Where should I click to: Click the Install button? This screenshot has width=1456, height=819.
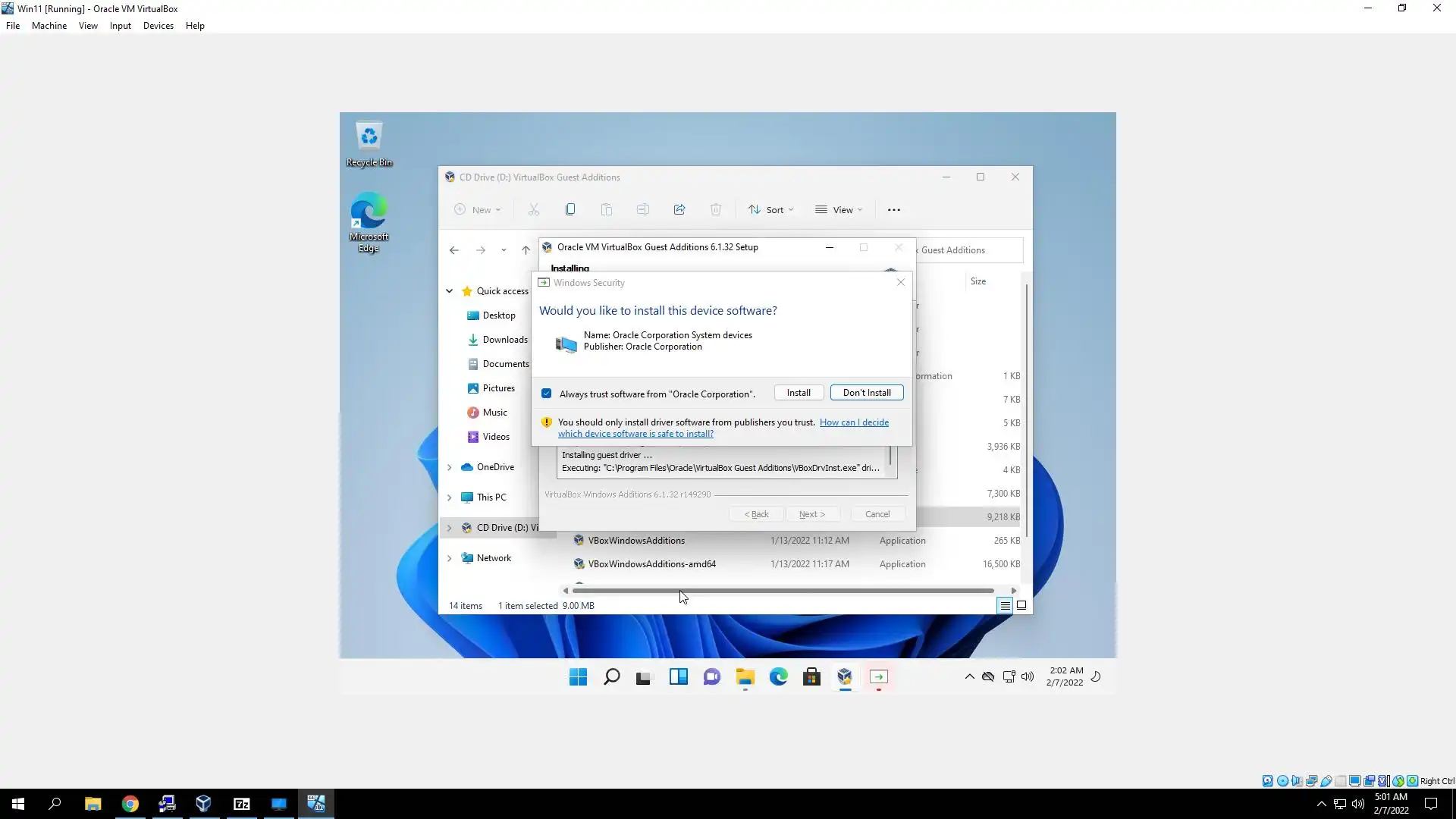point(798,393)
